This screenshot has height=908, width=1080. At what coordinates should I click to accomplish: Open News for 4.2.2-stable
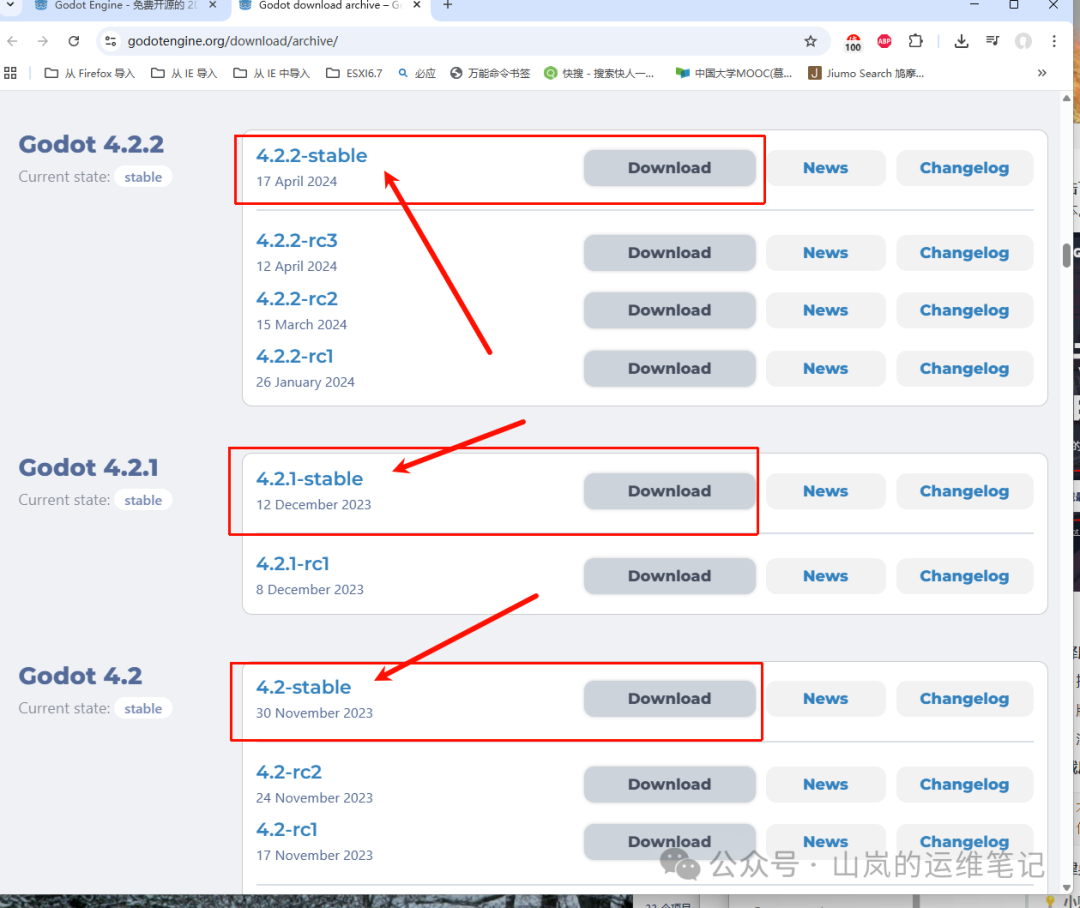pyautogui.click(x=825, y=167)
